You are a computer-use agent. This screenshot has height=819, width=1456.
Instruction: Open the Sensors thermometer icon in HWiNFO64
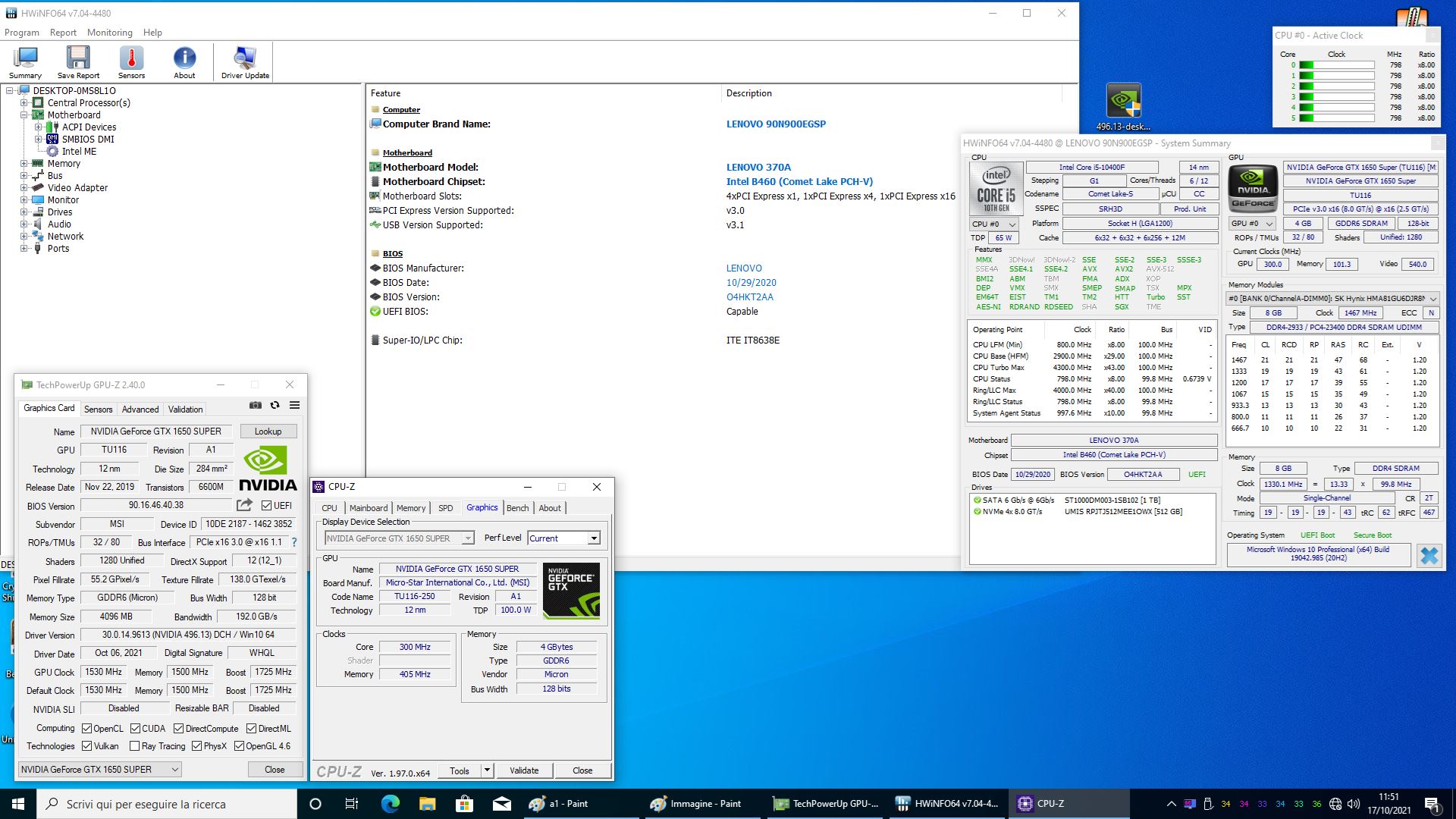(x=131, y=62)
